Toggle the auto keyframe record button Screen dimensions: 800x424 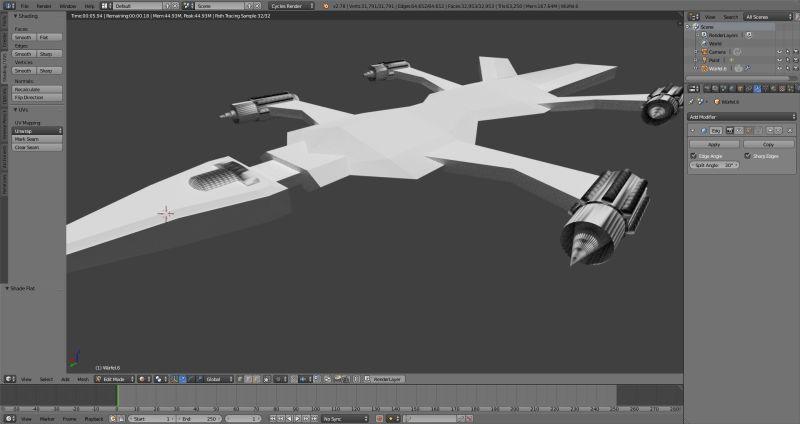tap(380, 419)
